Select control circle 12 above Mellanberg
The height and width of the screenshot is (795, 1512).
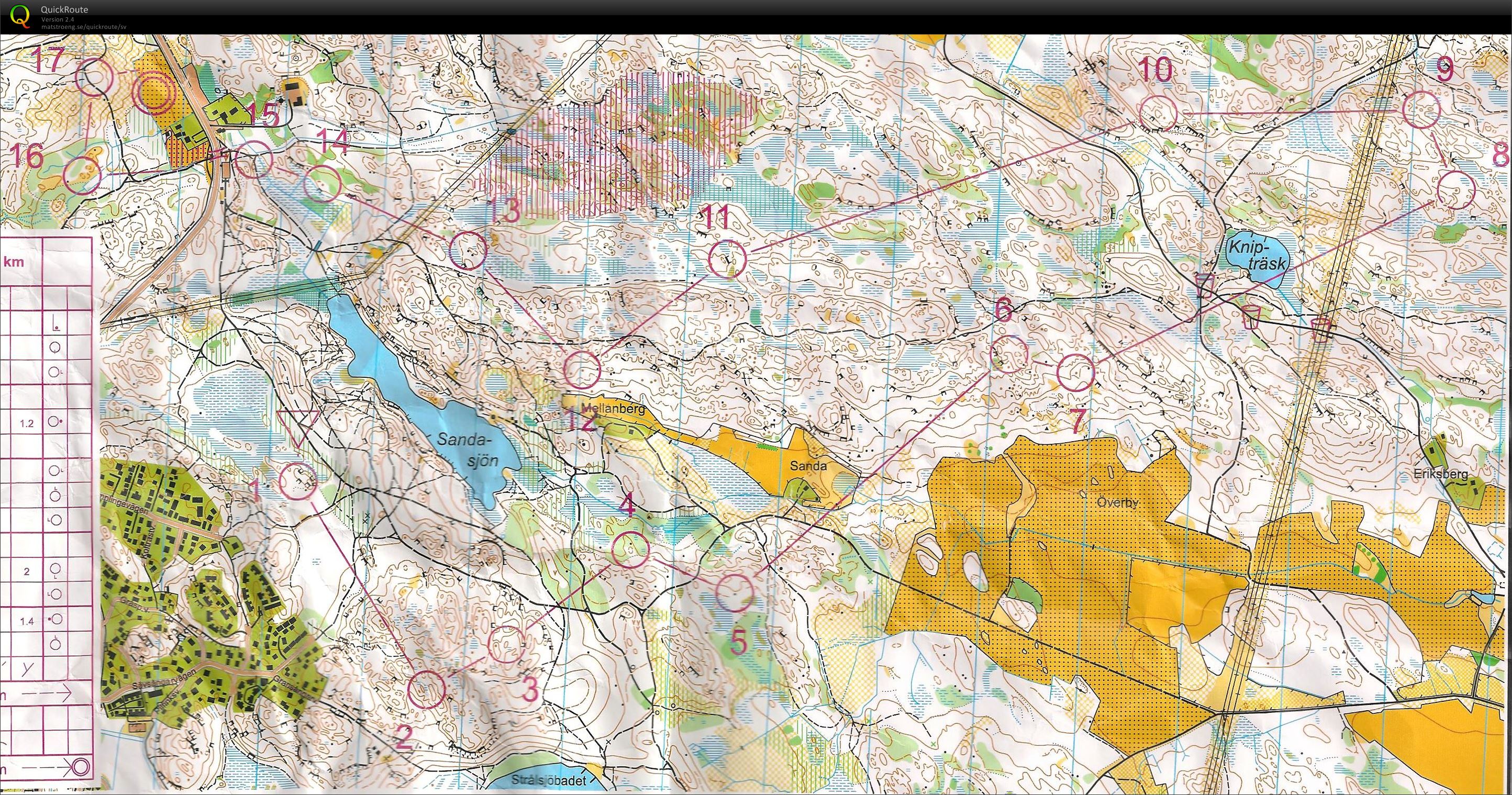coord(582,370)
